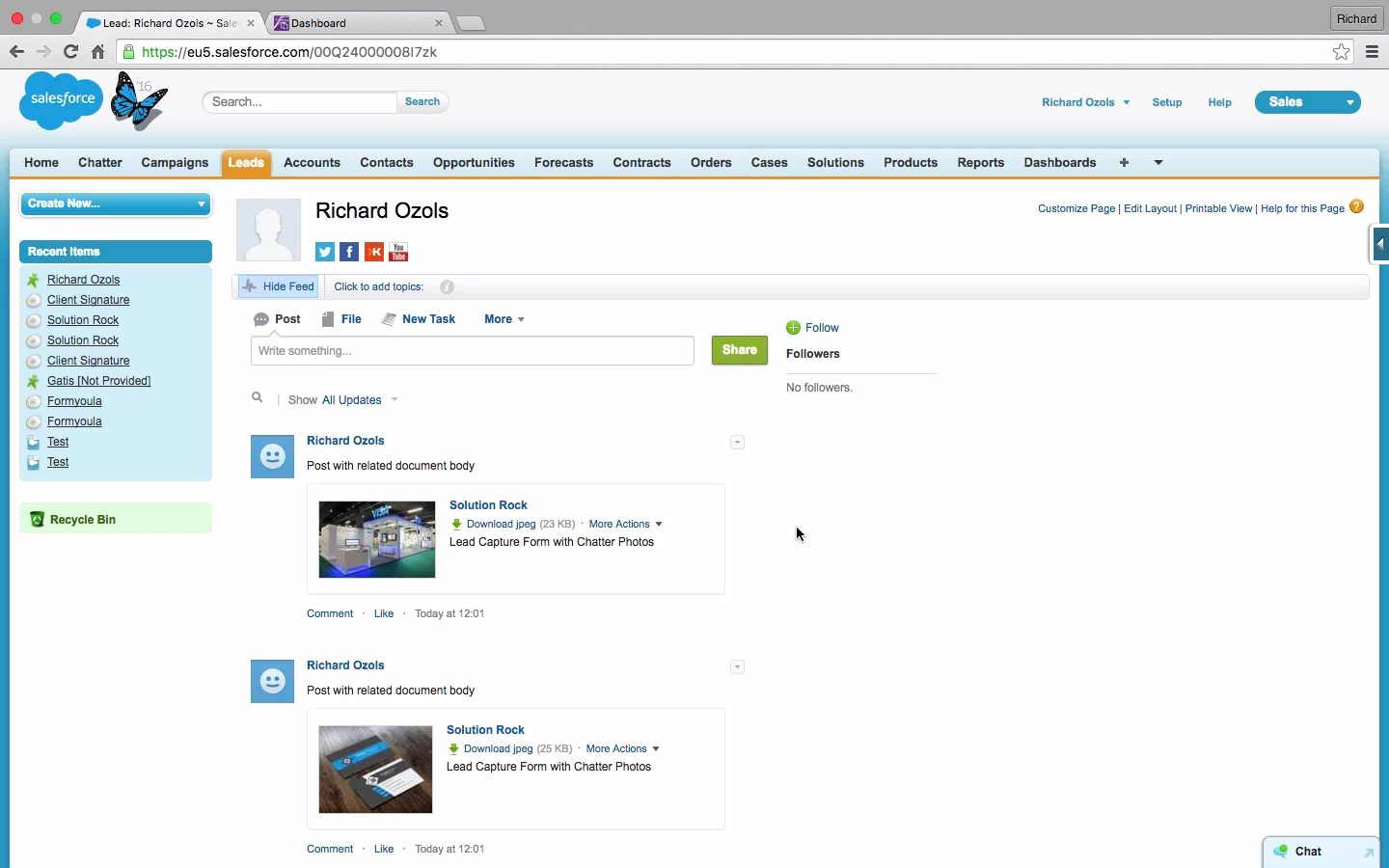The width and height of the screenshot is (1389, 868).
Task: Switch to the Opportunities tab
Action: (x=474, y=163)
